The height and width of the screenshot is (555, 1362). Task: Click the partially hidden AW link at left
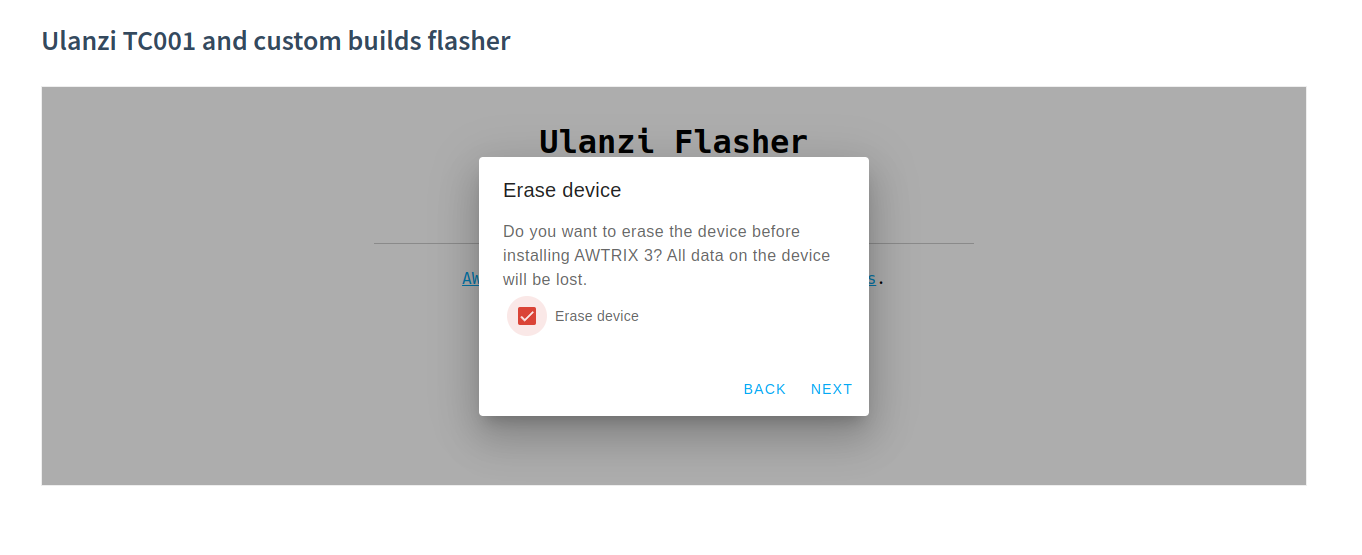coord(470,278)
